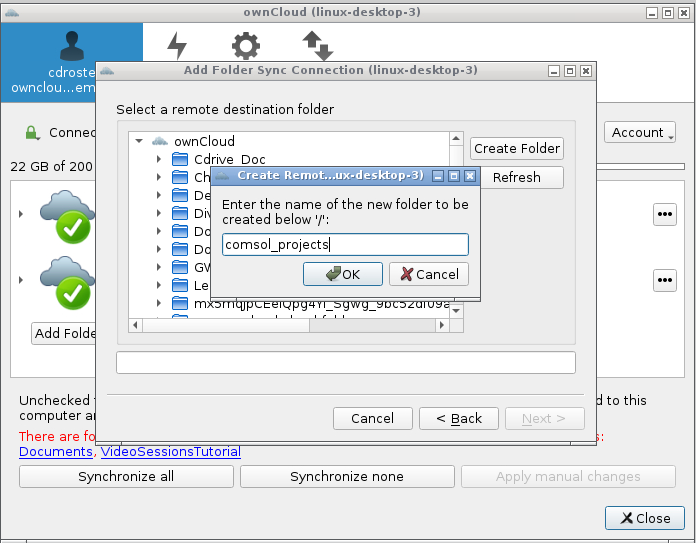
Task: Click the ownCloud root cloud icon in tree
Action: tap(160, 141)
